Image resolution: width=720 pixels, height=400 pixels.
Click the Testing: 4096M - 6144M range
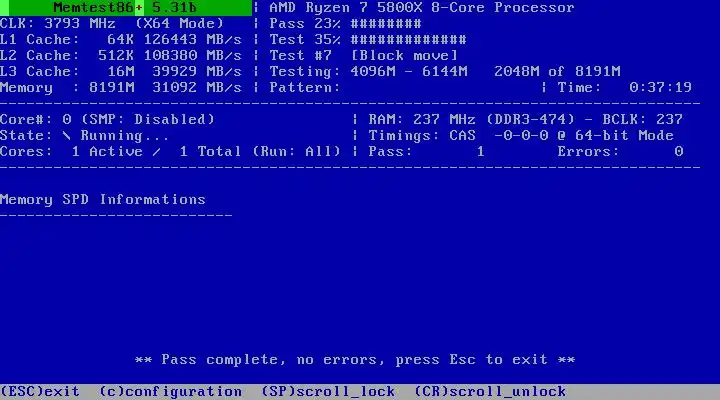tap(368, 72)
